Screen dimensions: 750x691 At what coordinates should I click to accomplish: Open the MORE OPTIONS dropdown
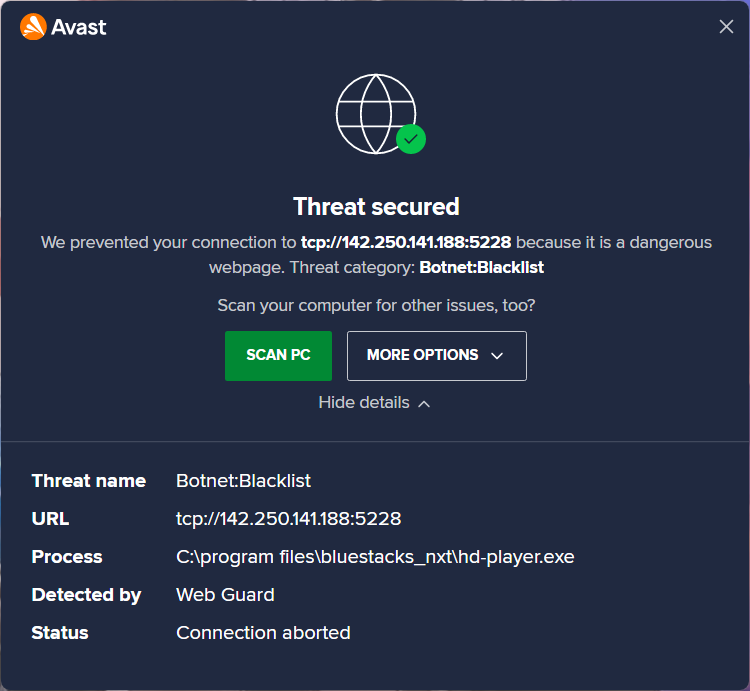(x=437, y=356)
